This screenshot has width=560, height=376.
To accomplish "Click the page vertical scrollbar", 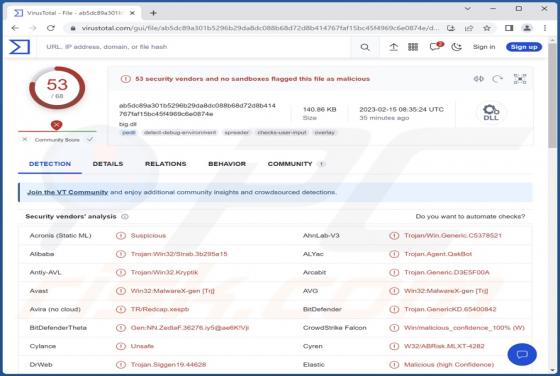I will pos(552,207).
